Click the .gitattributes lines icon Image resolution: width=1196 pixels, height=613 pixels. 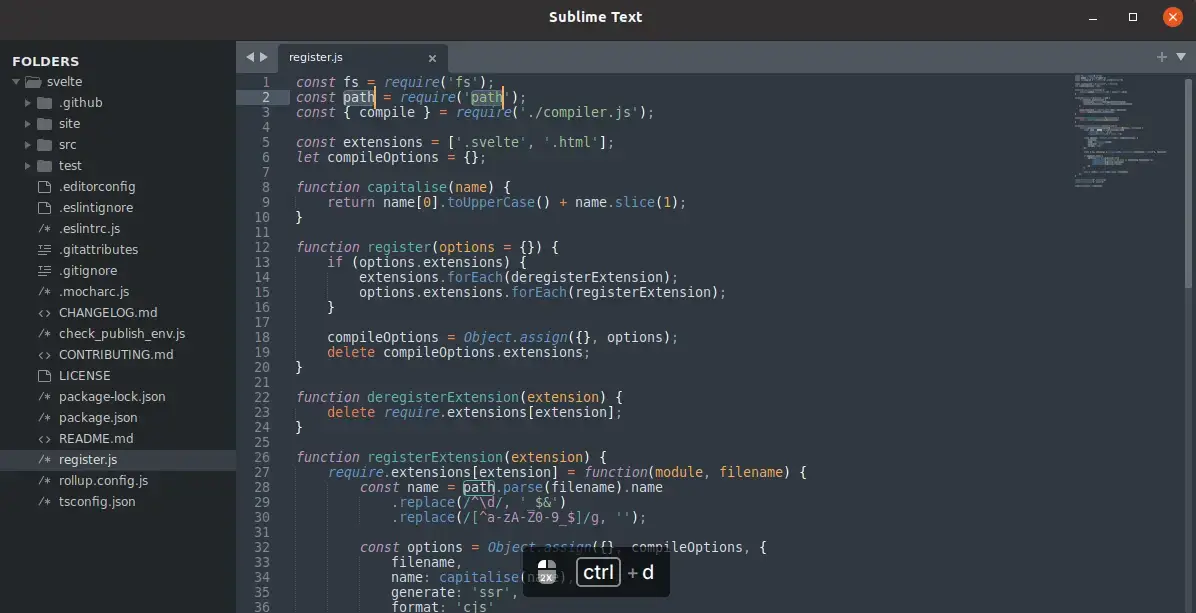44,249
